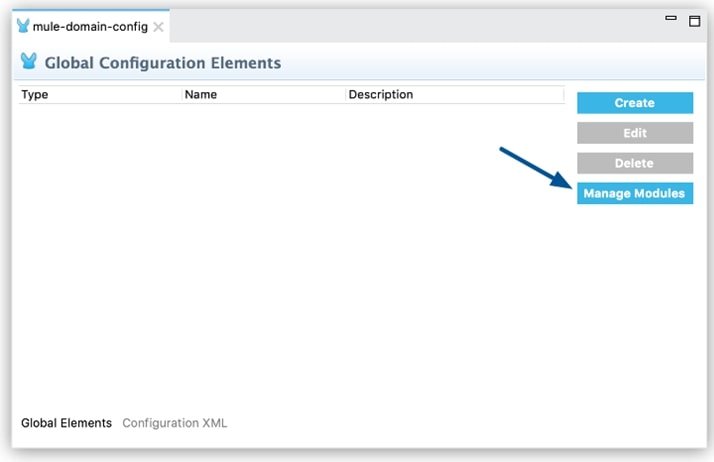Select the mule-domain-config editor tab
This screenshot has width=714, height=462.
tap(90, 26)
